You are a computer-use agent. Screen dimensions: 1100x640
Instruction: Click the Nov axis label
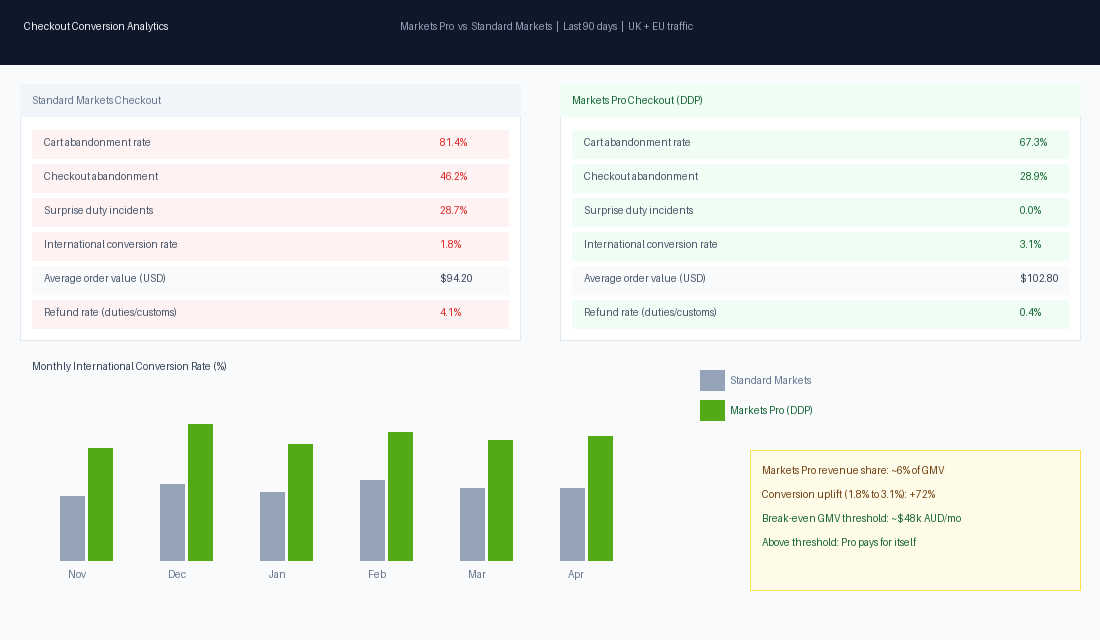(77, 574)
